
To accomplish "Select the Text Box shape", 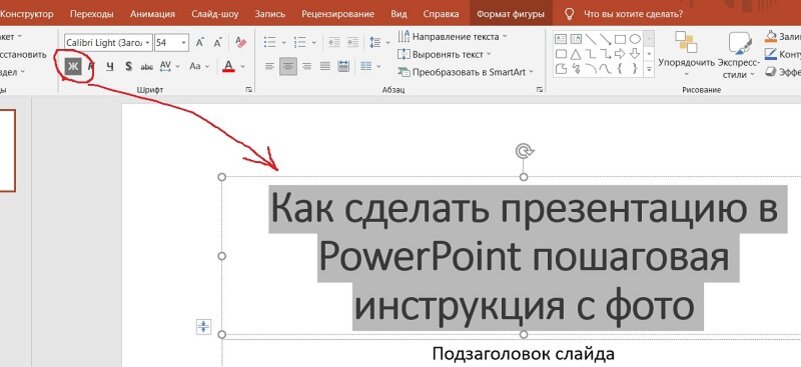I will [561, 39].
